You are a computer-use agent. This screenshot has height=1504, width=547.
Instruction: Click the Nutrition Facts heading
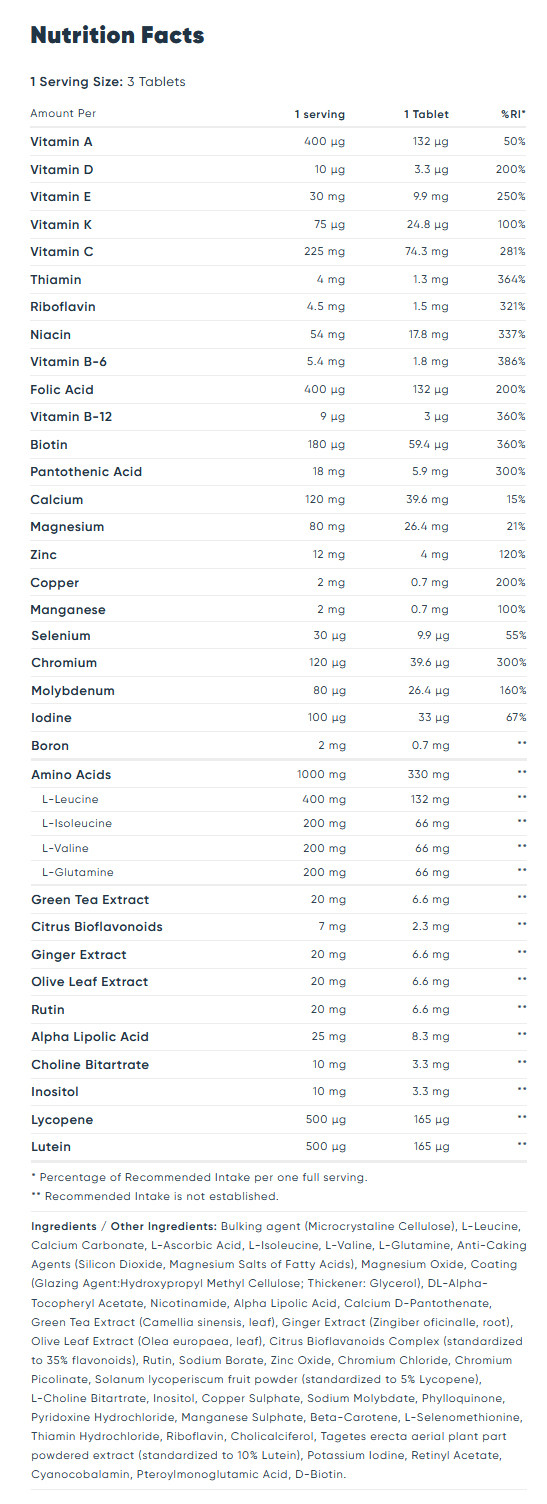click(x=117, y=35)
